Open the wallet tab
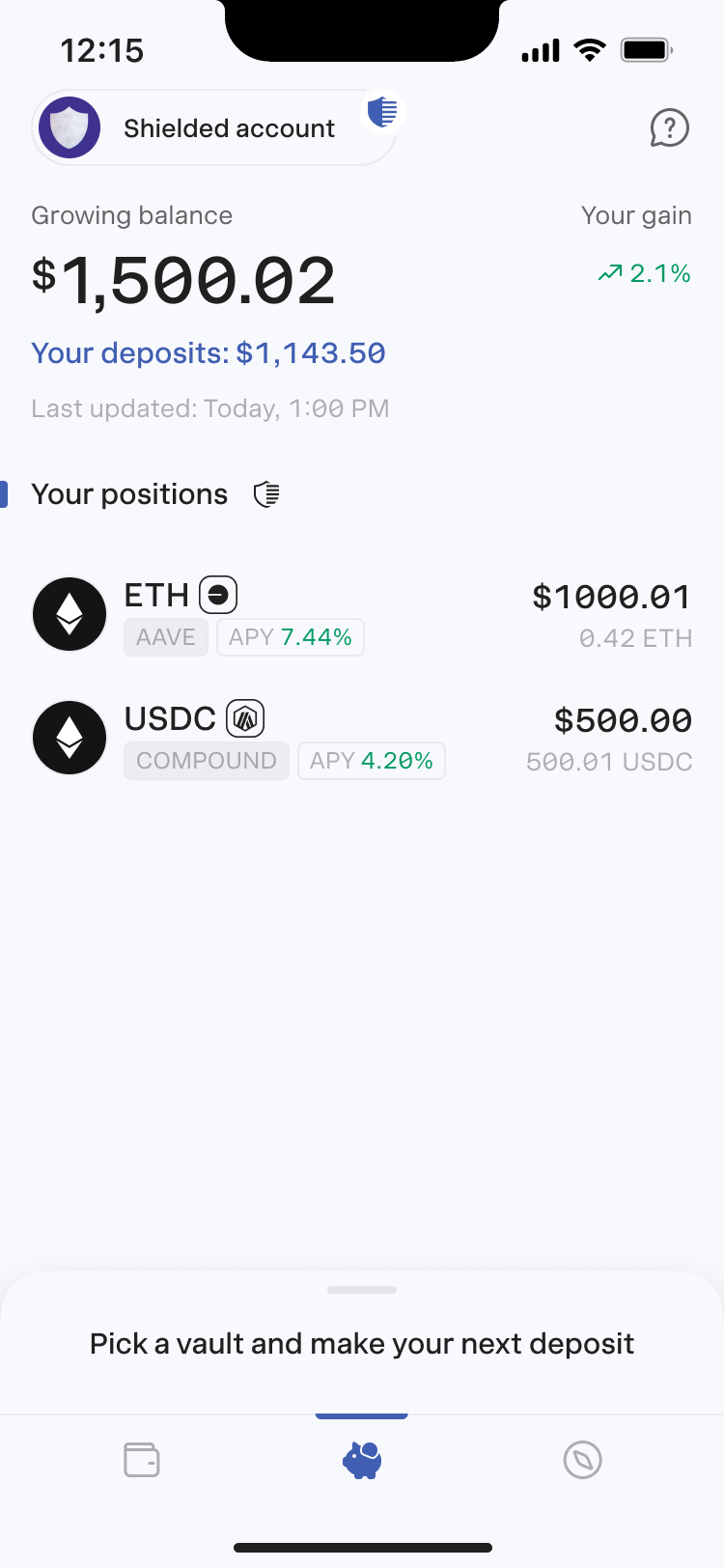 point(142,1460)
